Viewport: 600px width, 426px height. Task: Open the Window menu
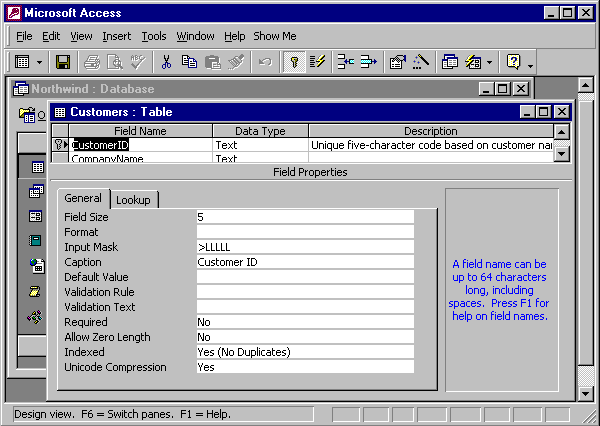195,36
